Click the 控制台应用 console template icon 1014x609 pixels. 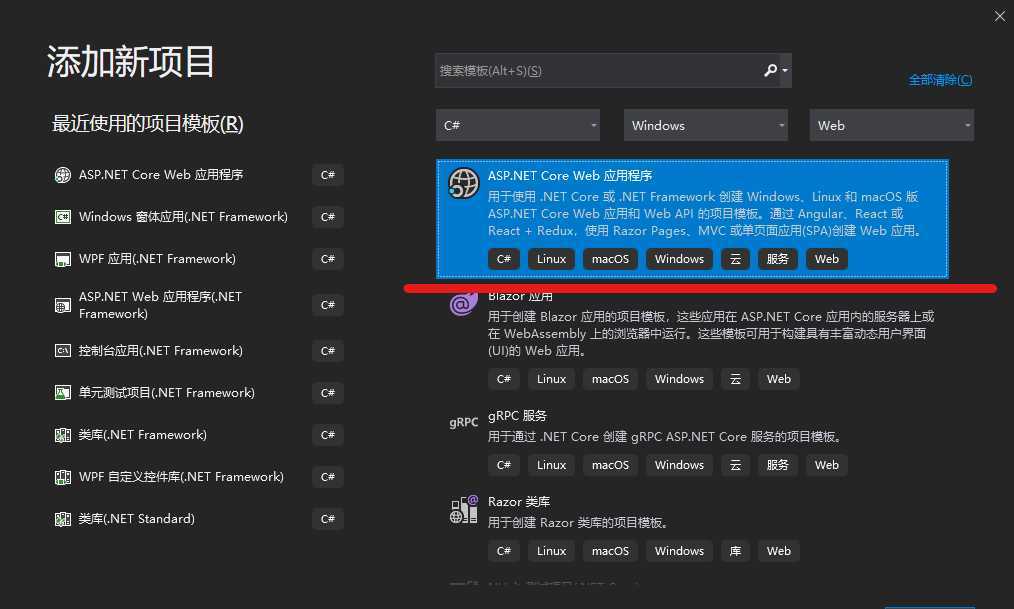63,351
